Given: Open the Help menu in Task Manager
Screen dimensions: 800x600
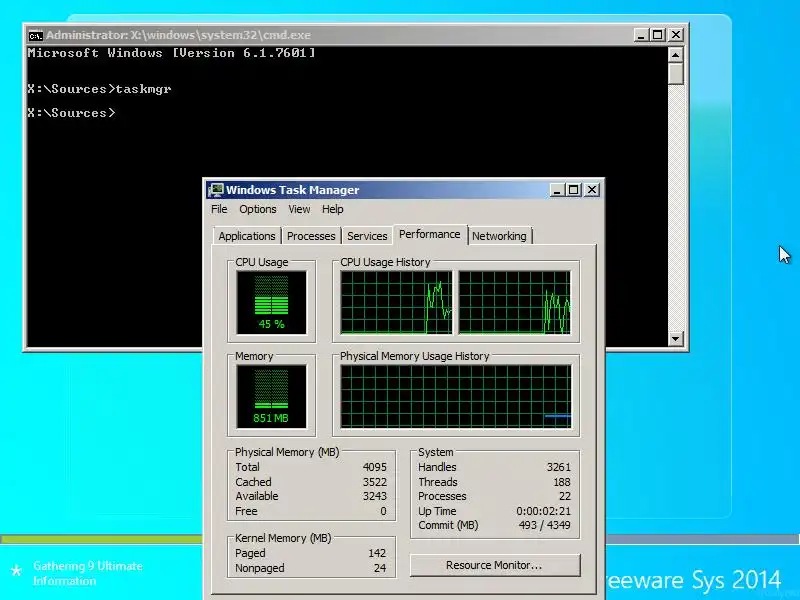Looking at the screenshot, I should 333,209.
